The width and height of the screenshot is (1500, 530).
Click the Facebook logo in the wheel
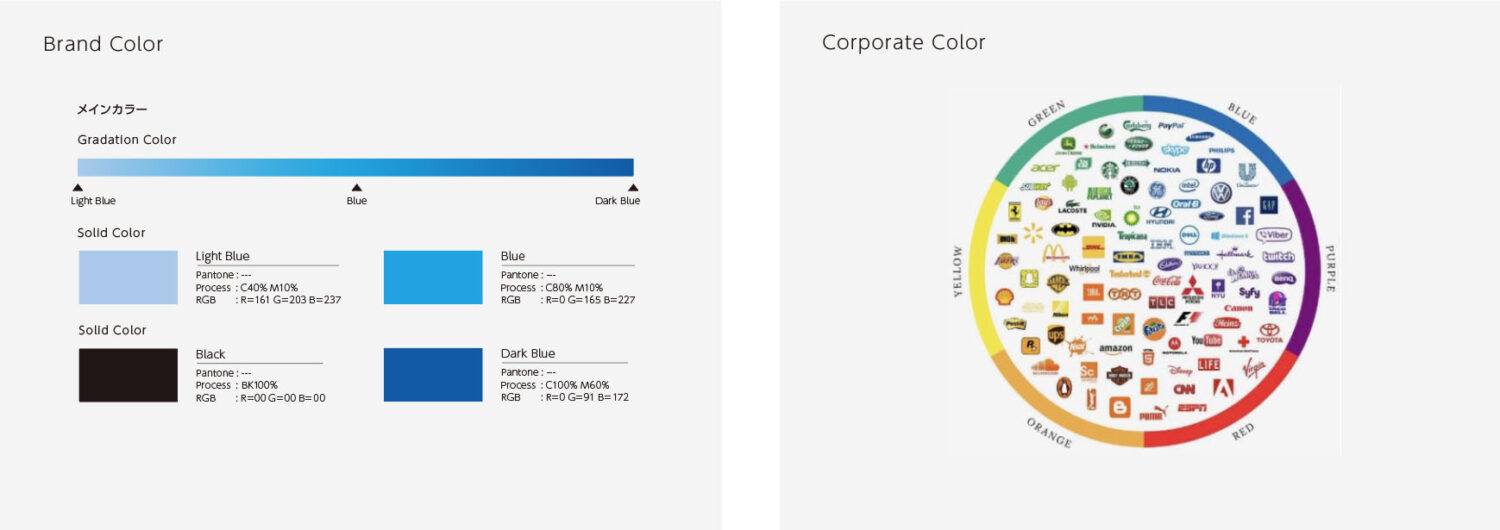point(1244,215)
